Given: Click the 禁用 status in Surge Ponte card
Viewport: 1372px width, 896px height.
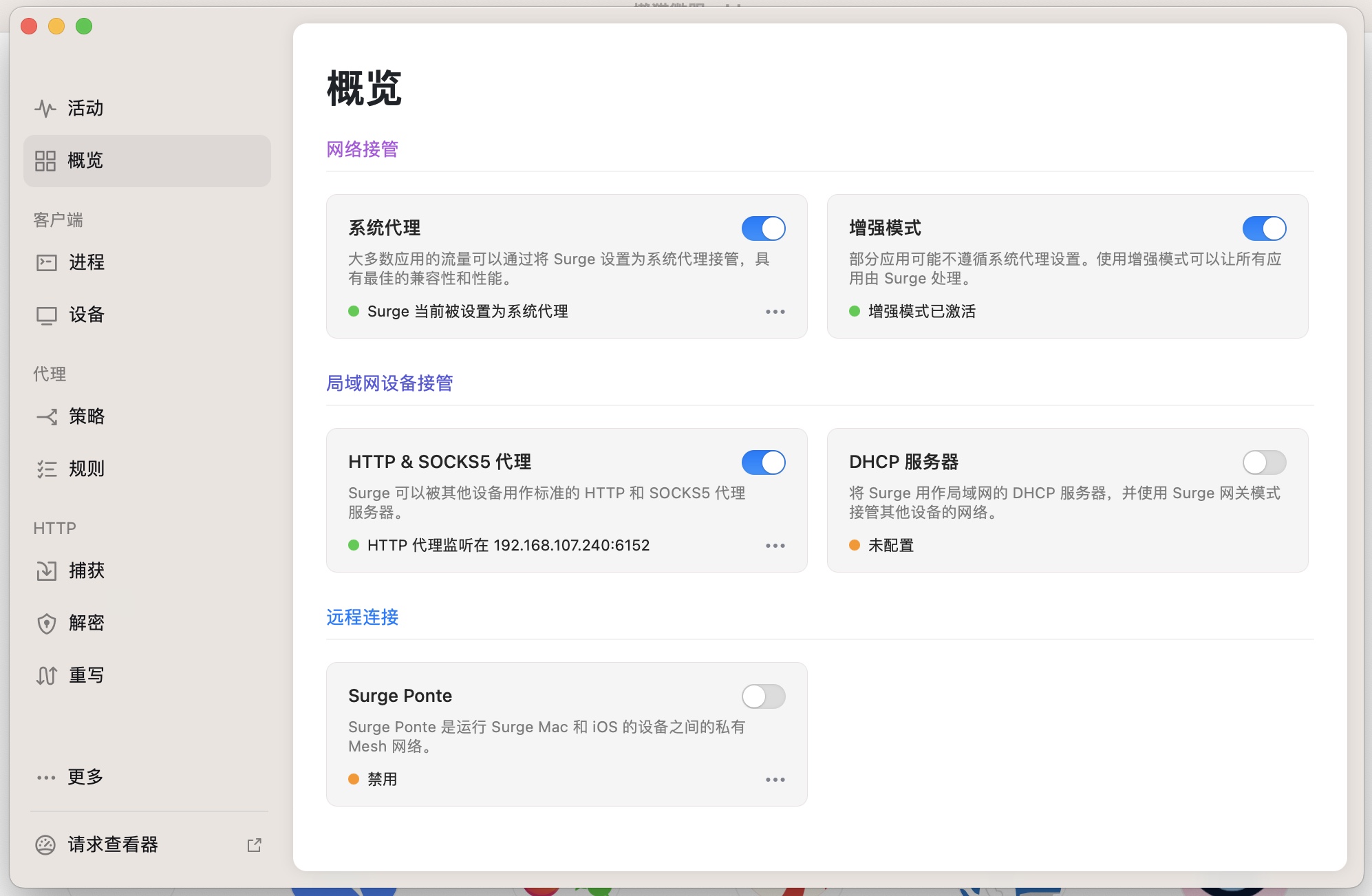Looking at the screenshot, I should [x=383, y=779].
